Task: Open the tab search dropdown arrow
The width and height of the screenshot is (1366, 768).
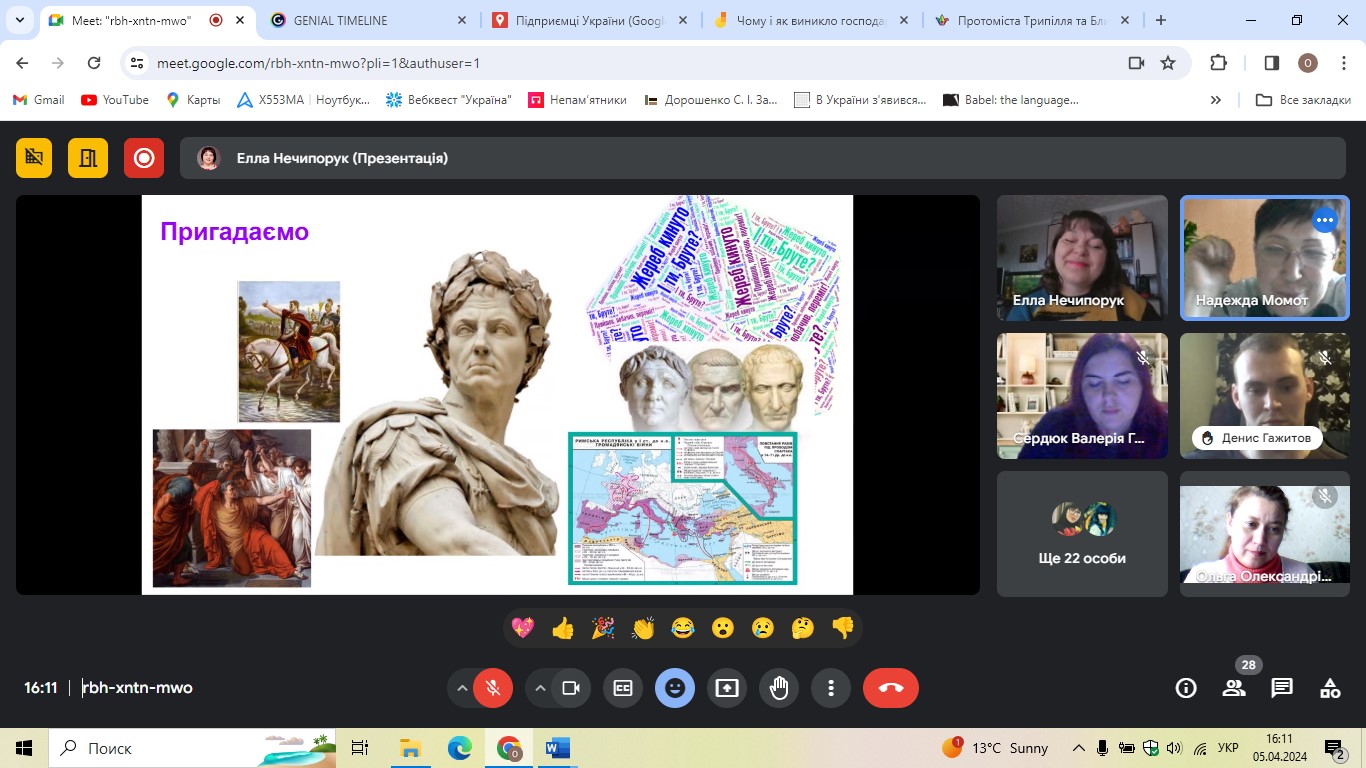Action: (x=19, y=20)
